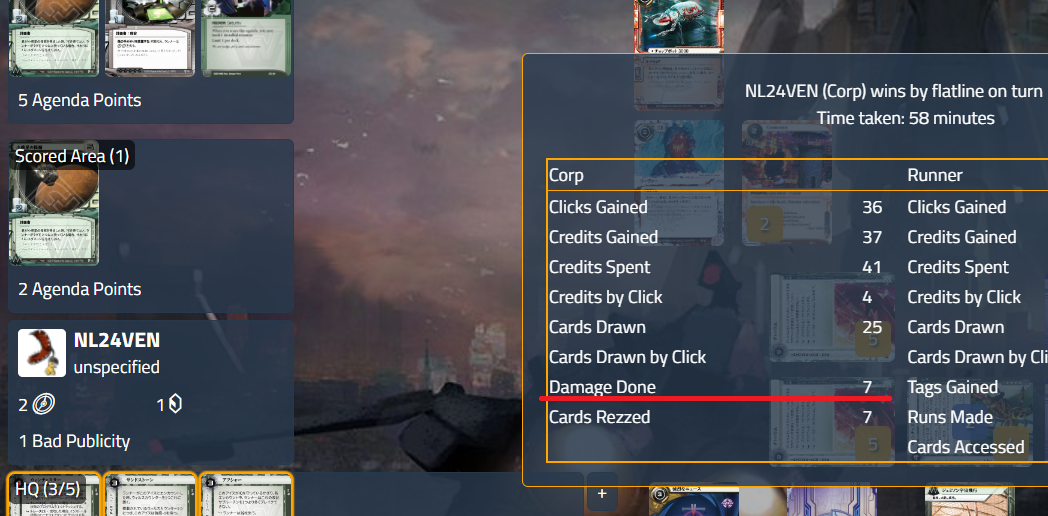Click the Corp column header

[566, 175]
